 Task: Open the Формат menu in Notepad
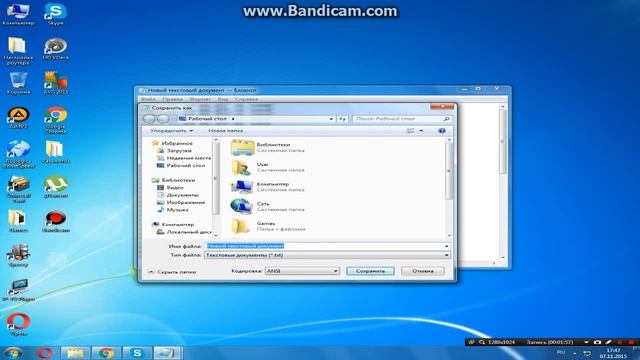[200, 99]
